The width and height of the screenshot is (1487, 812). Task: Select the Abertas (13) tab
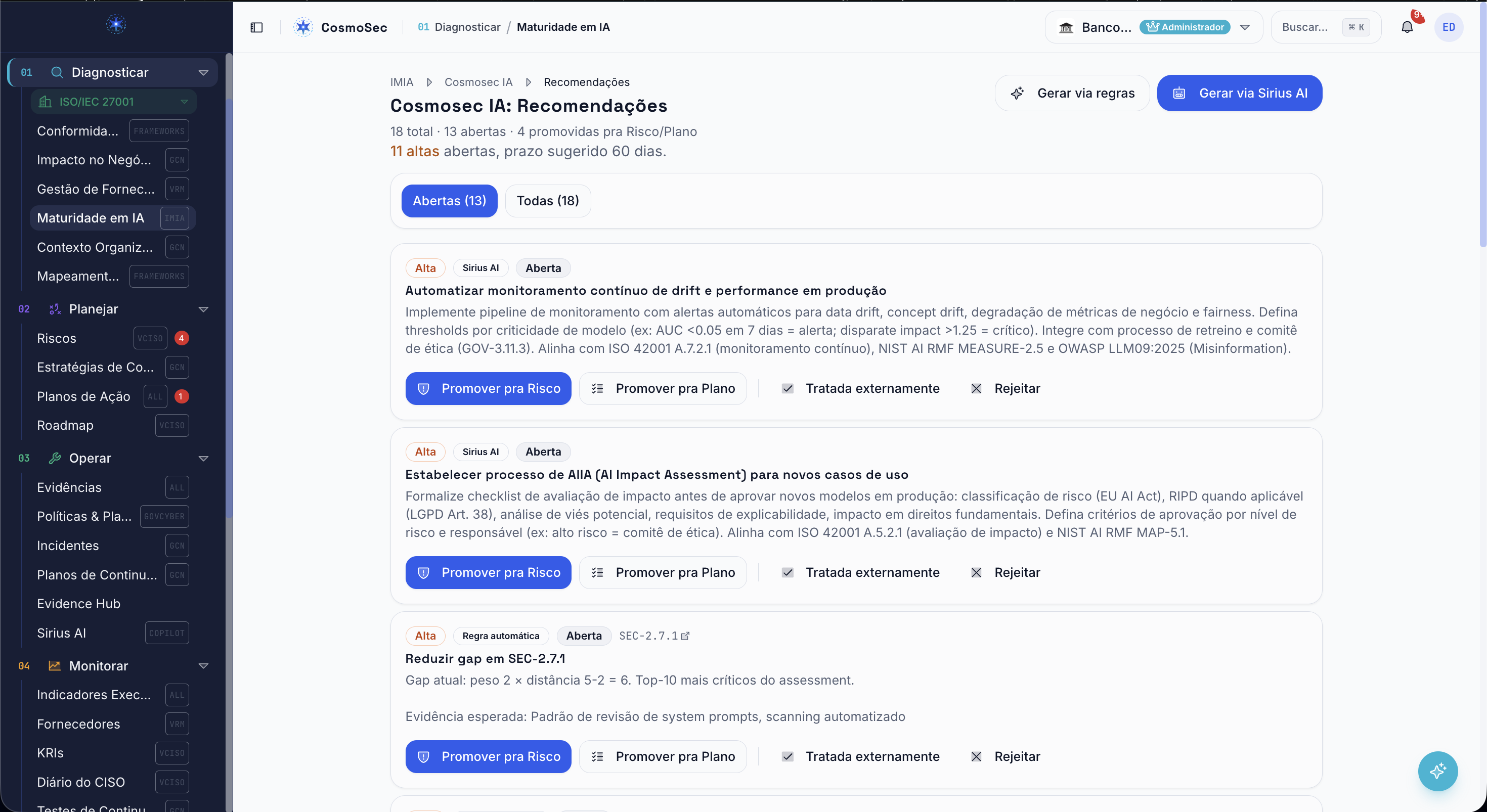pos(449,201)
